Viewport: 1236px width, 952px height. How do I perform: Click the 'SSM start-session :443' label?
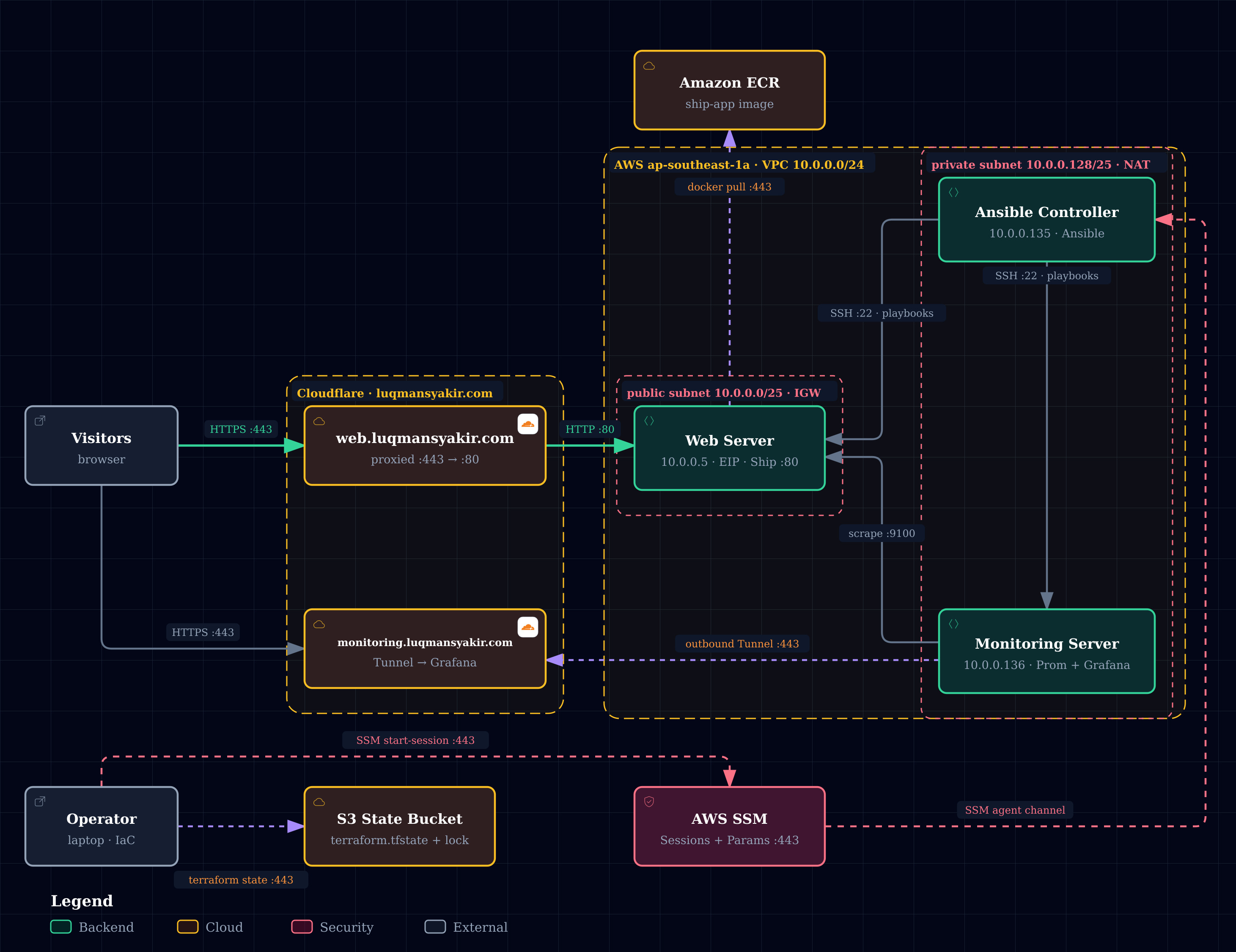[x=415, y=740]
